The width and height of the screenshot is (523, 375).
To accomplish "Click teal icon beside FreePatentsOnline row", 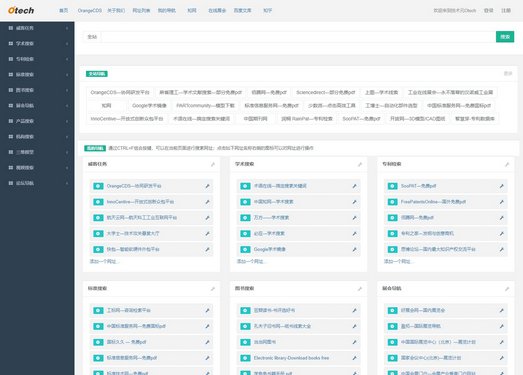I will tap(392, 202).
